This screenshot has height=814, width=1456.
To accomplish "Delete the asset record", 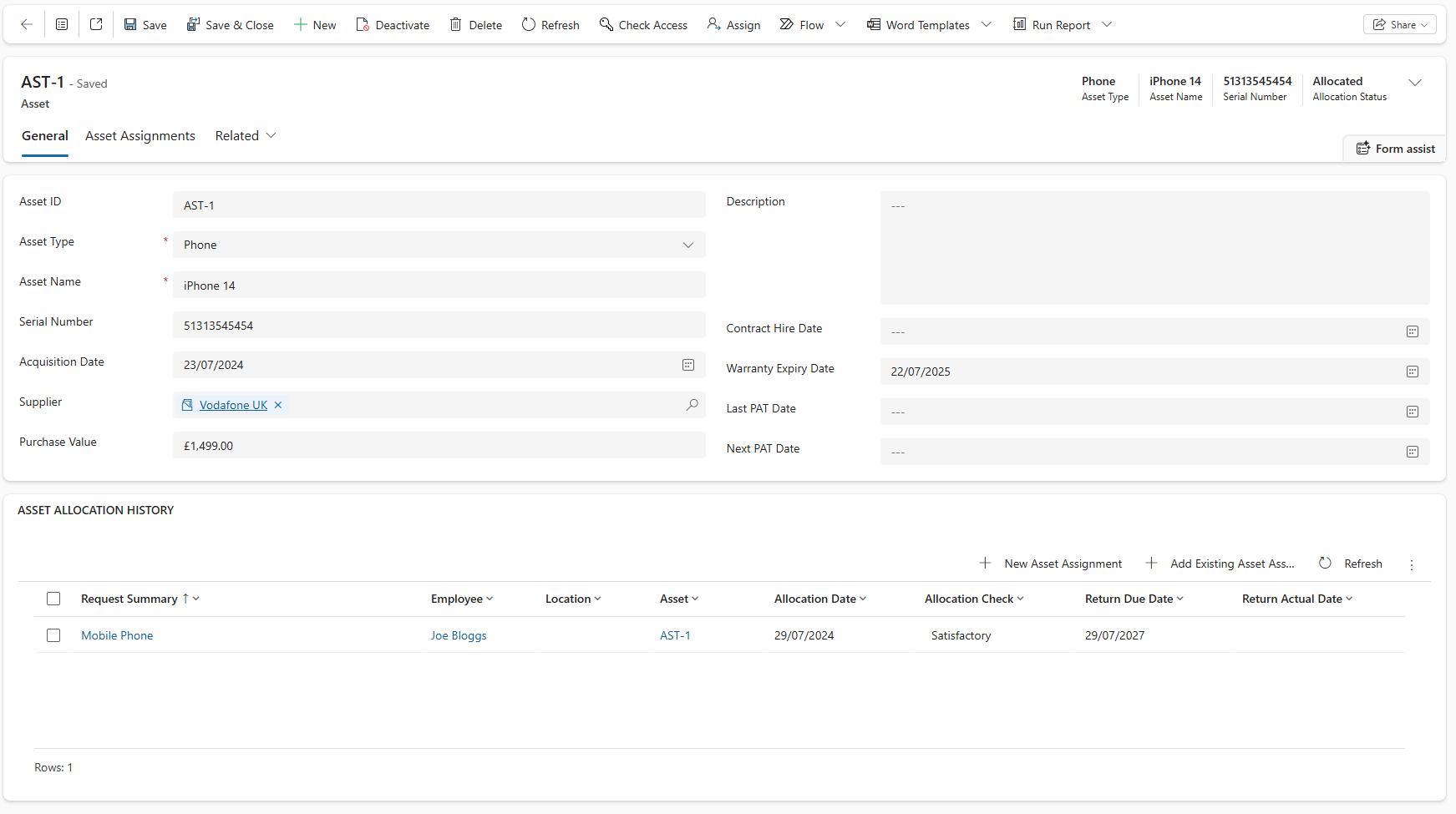I will pyautogui.click(x=475, y=24).
